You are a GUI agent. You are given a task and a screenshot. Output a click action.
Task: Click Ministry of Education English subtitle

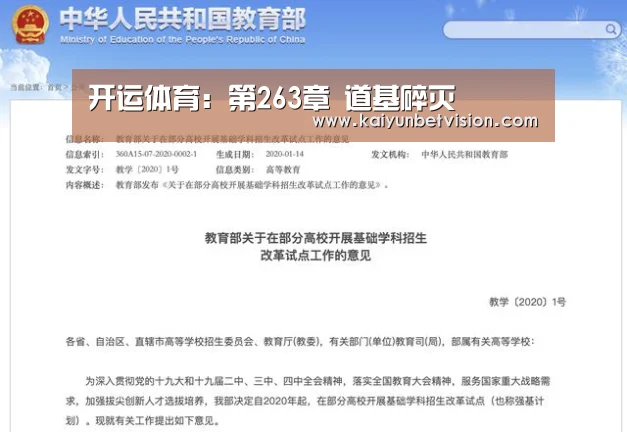[x=183, y=40]
